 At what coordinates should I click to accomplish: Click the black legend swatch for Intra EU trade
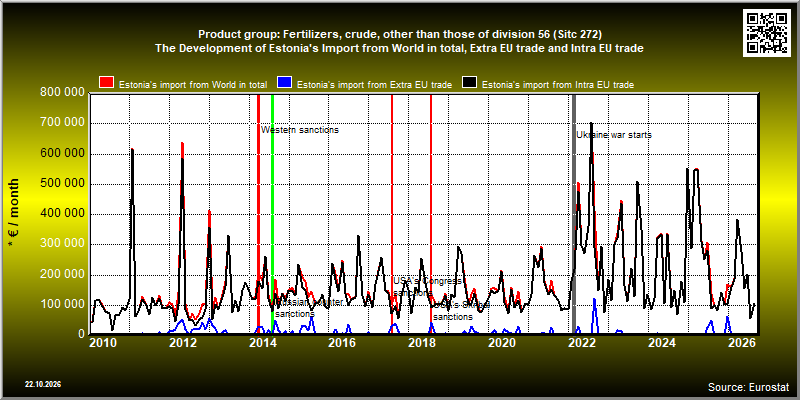point(469,83)
